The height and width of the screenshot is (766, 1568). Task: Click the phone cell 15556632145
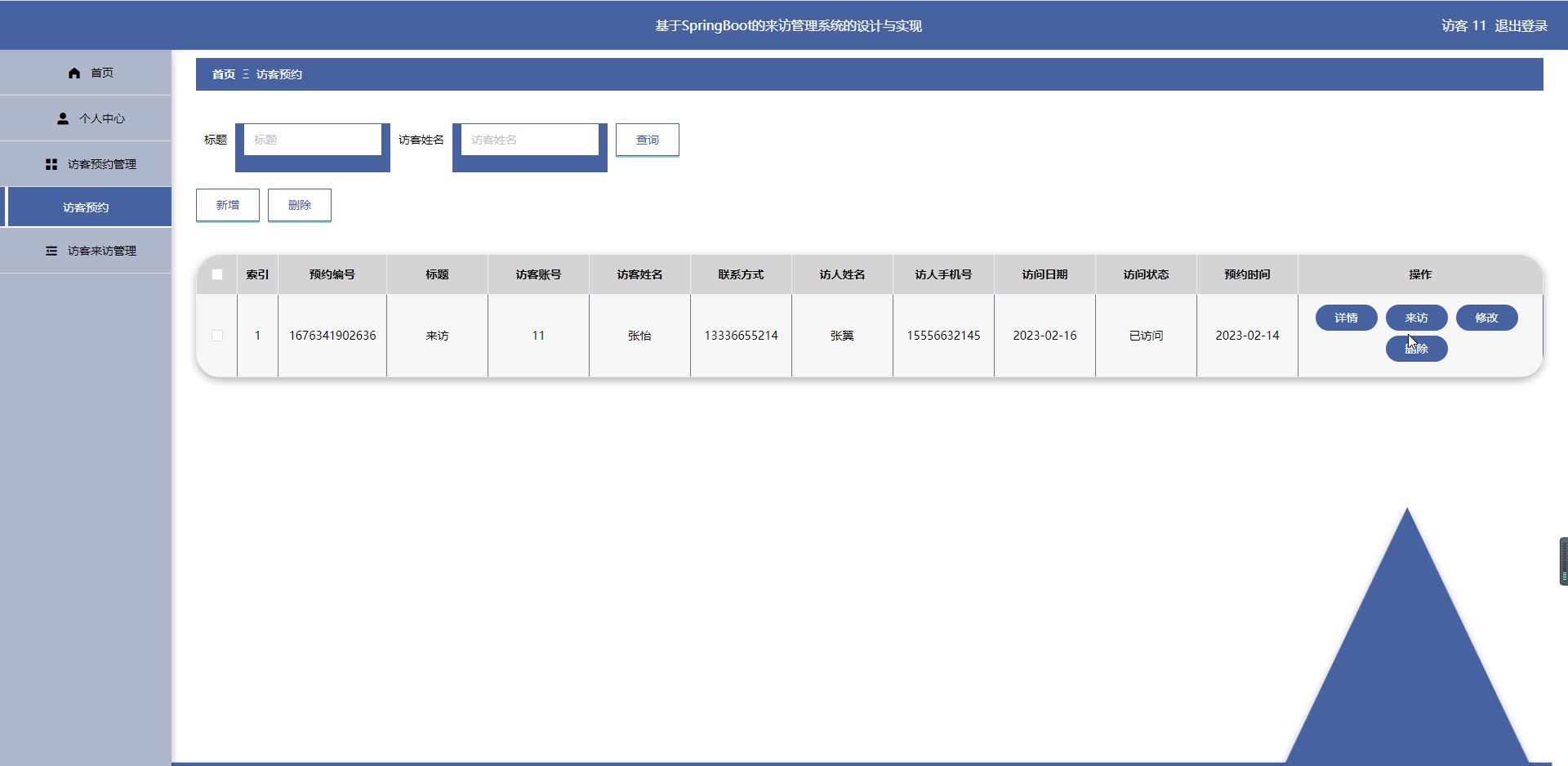(x=943, y=336)
